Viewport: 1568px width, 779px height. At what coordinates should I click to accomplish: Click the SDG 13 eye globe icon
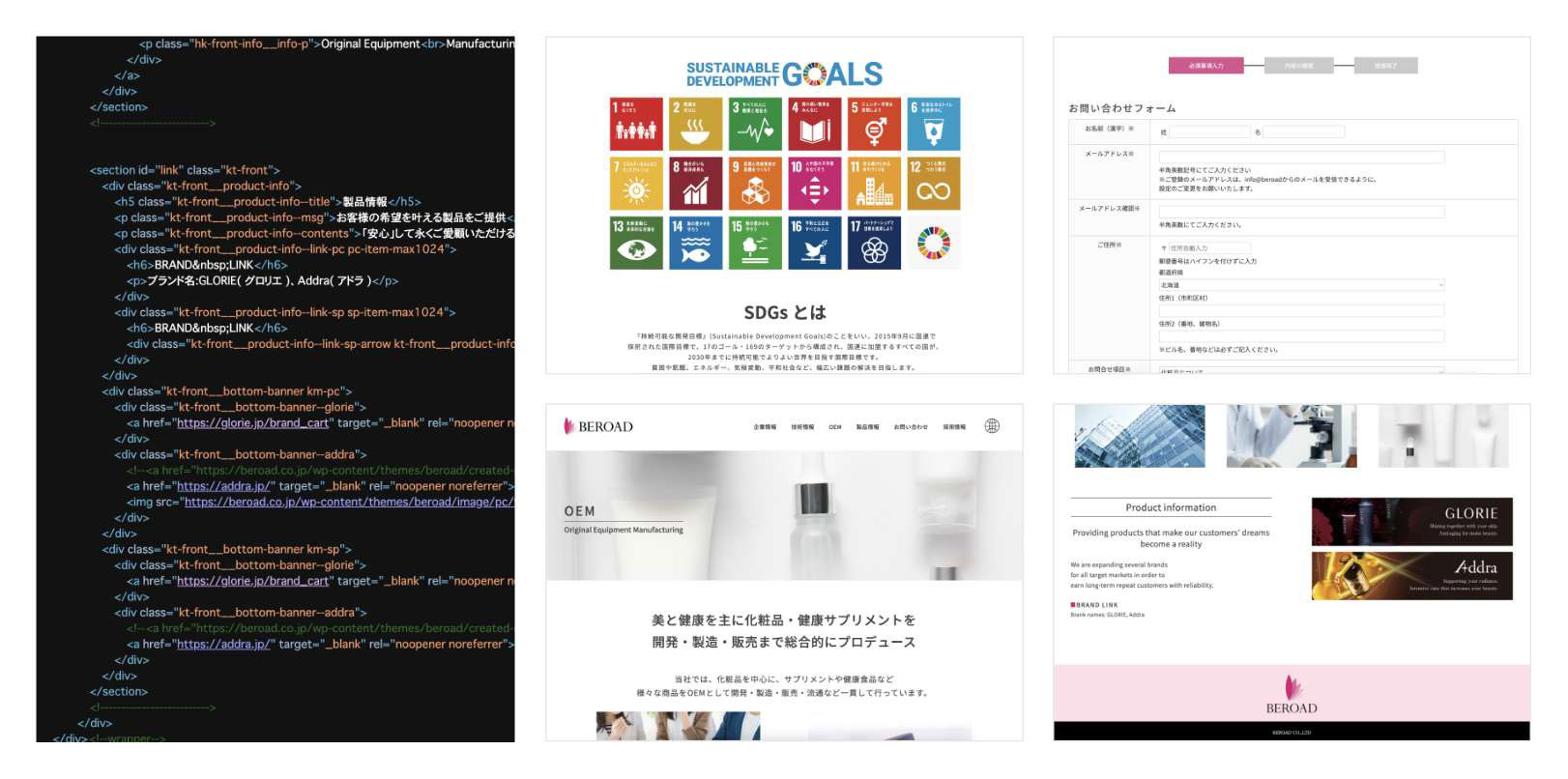(x=635, y=244)
